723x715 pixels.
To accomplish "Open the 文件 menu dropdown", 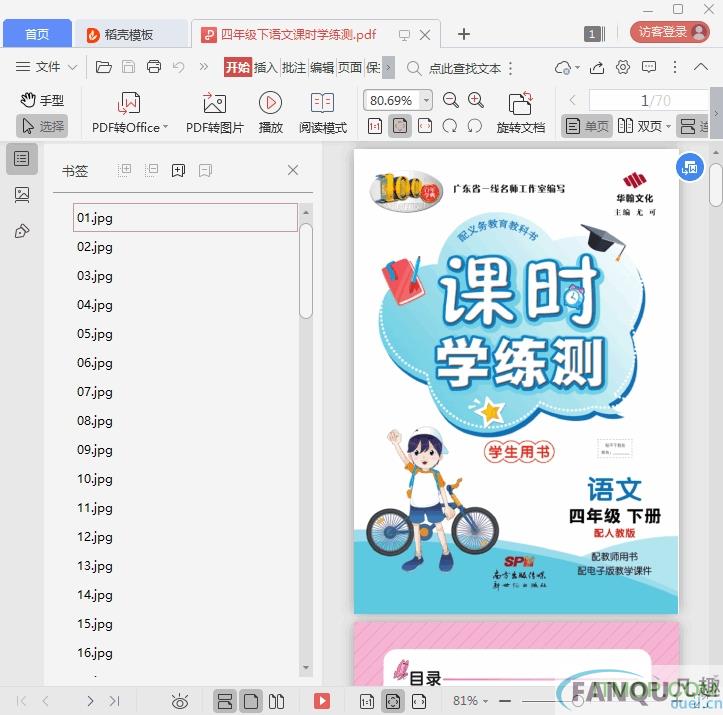I will [x=47, y=67].
